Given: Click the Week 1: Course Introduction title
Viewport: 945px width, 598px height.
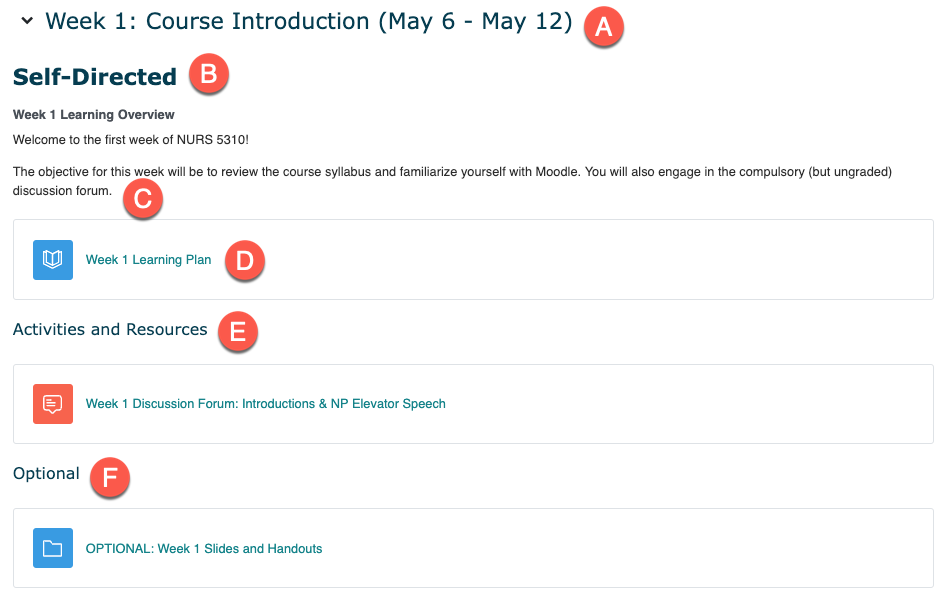Looking at the screenshot, I should tap(309, 21).
